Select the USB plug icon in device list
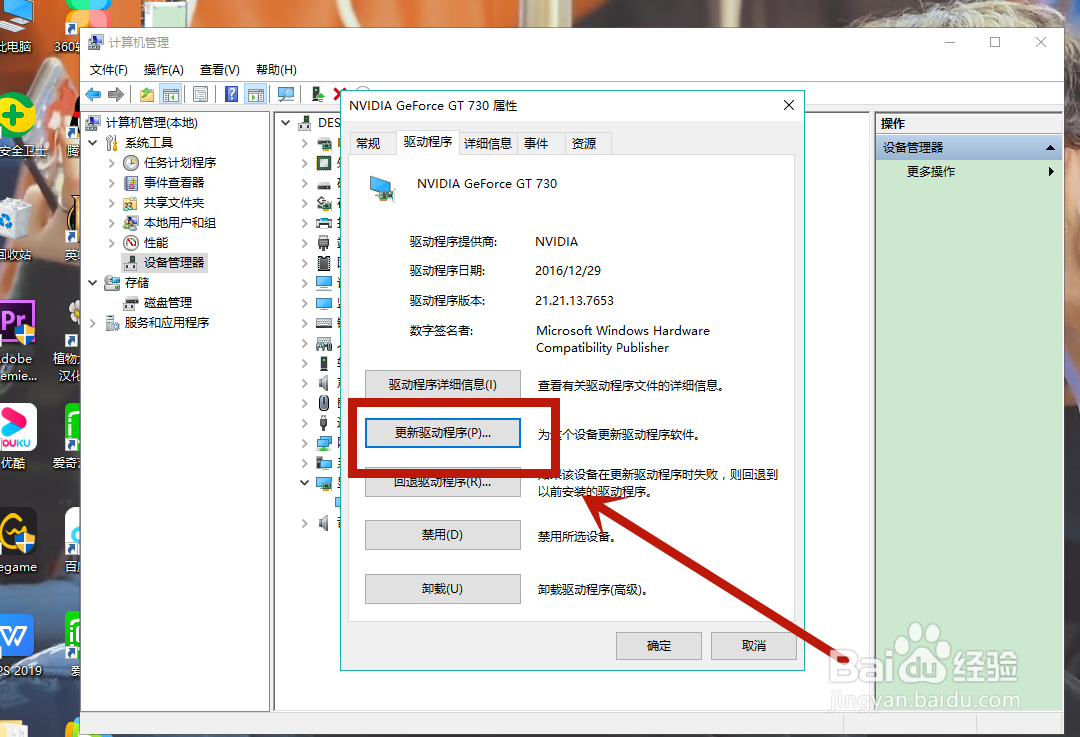 pyautogui.click(x=324, y=423)
